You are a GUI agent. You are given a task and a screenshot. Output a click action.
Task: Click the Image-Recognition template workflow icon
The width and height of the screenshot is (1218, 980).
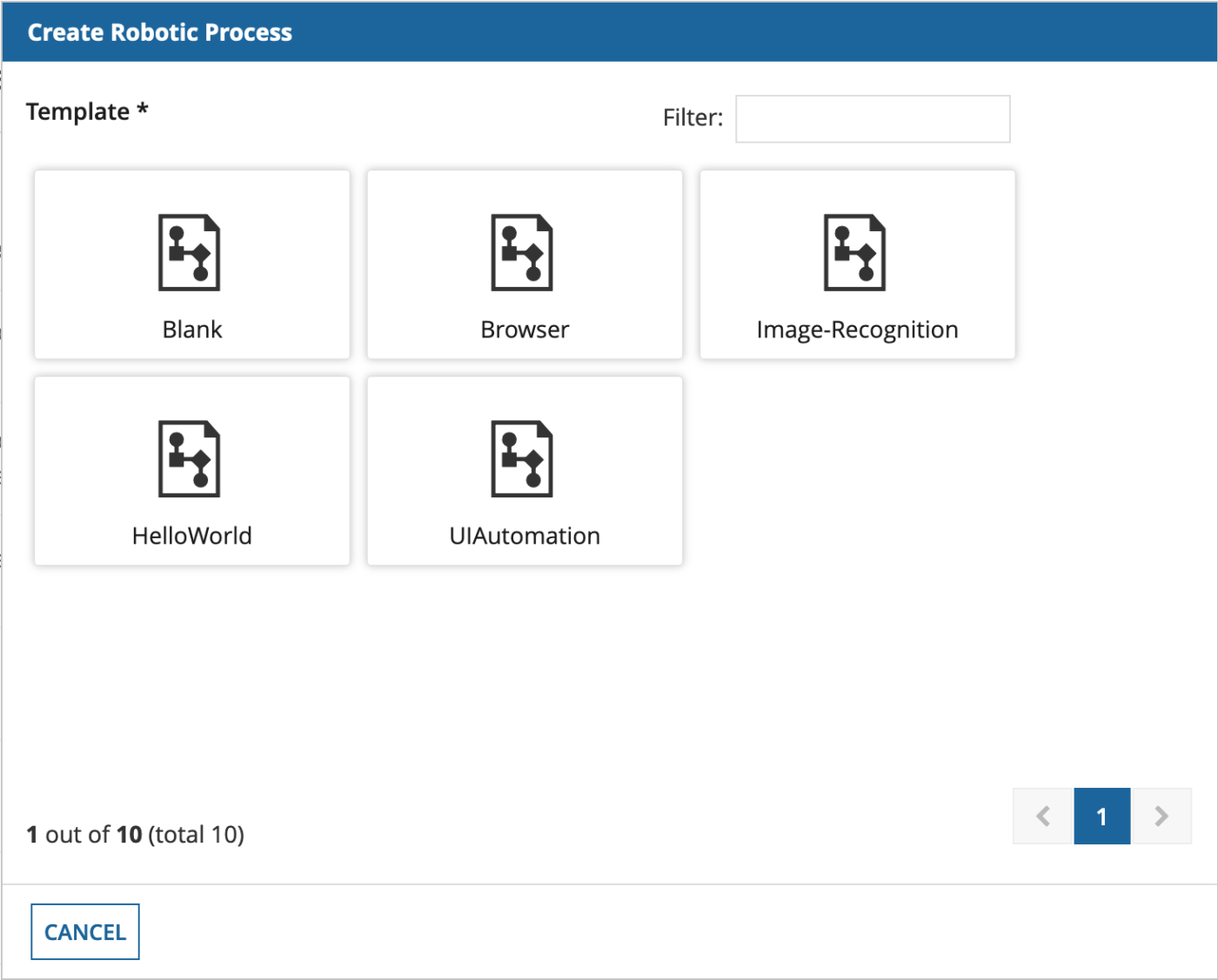coord(855,252)
